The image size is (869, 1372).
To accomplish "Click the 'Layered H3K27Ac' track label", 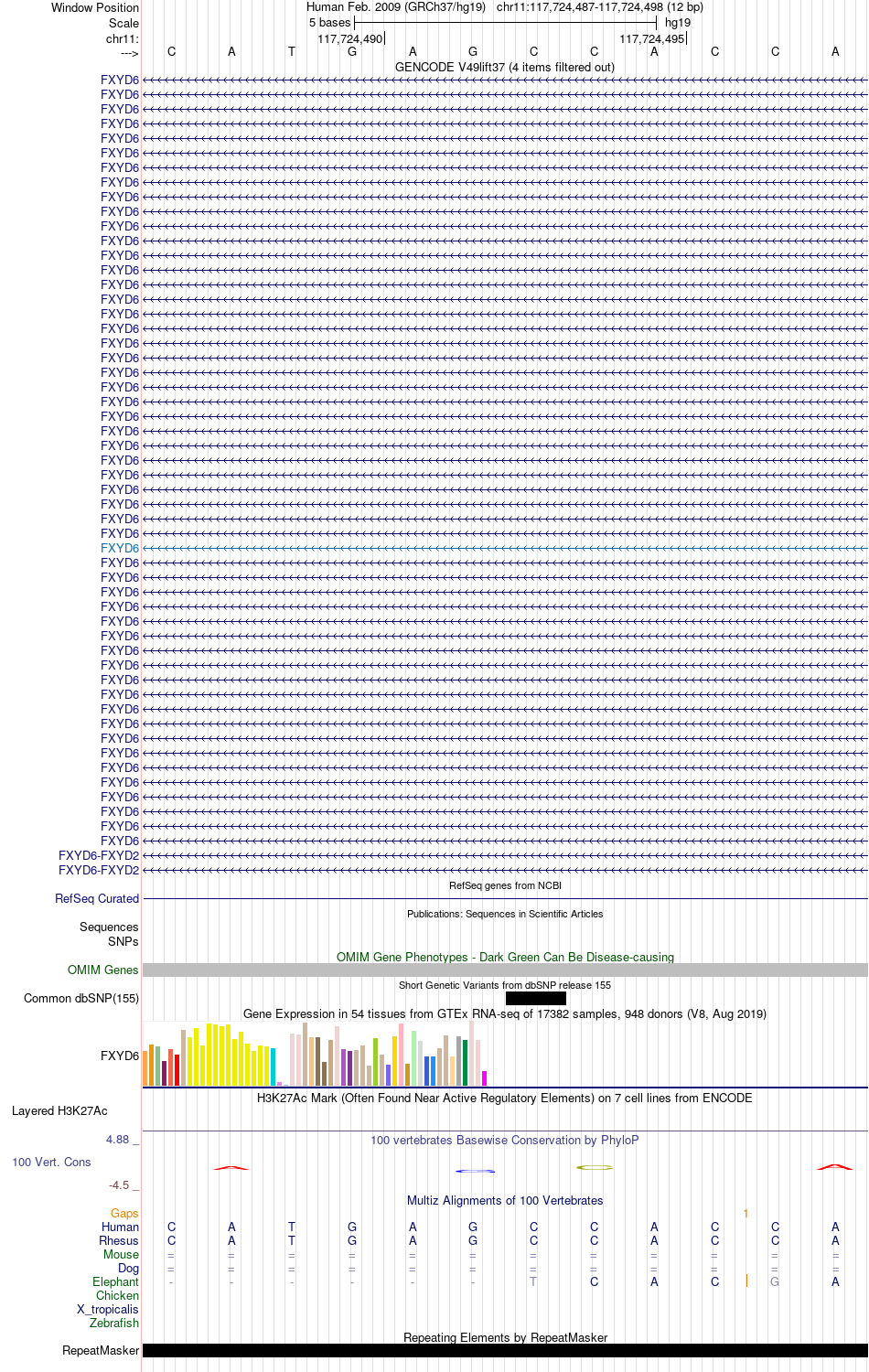I will pyautogui.click(x=59, y=1110).
